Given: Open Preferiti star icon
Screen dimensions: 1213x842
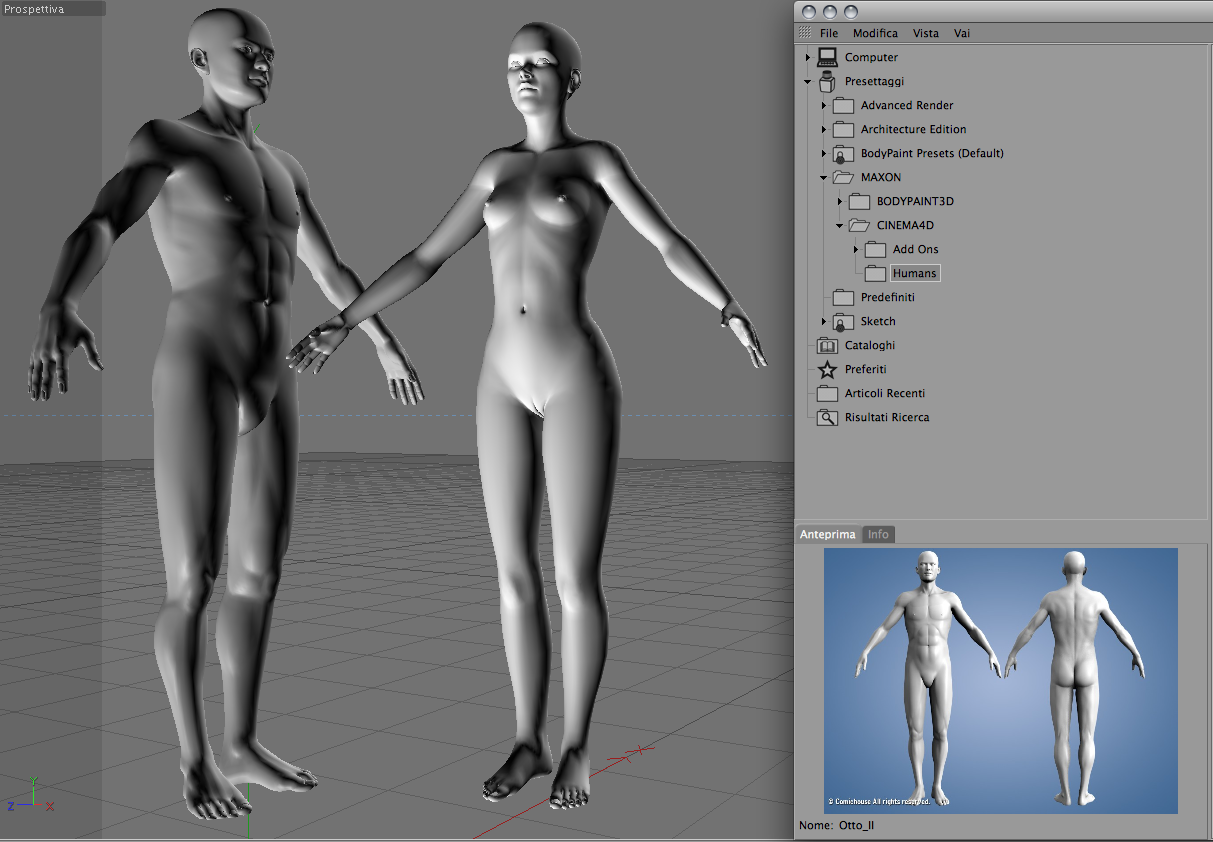Looking at the screenshot, I should (x=827, y=369).
